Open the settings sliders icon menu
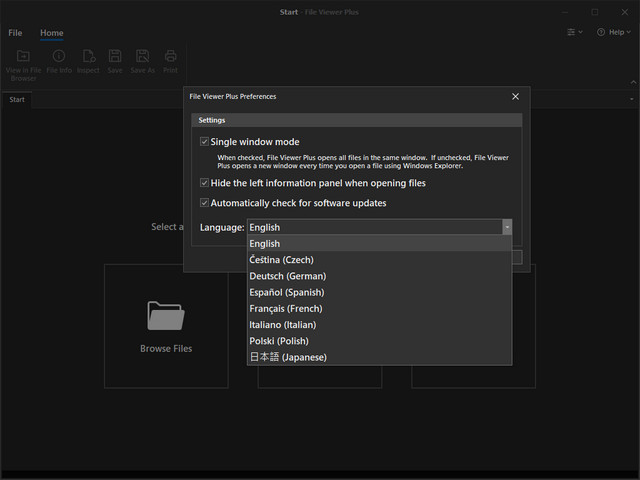Screen dimensions: 640x480 575,32
